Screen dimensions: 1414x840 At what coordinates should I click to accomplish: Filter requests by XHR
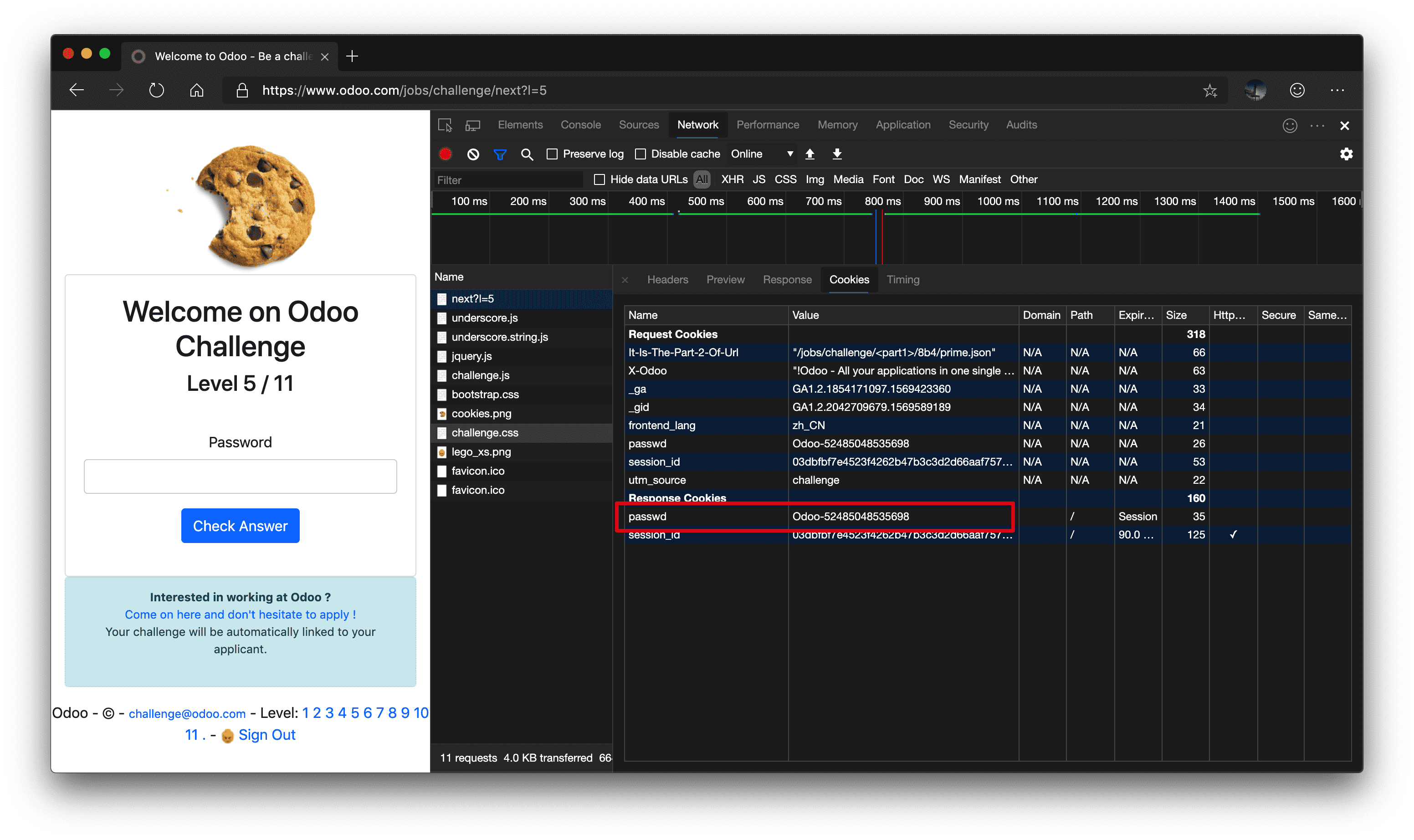pyautogui.click(x=732, y=179)
